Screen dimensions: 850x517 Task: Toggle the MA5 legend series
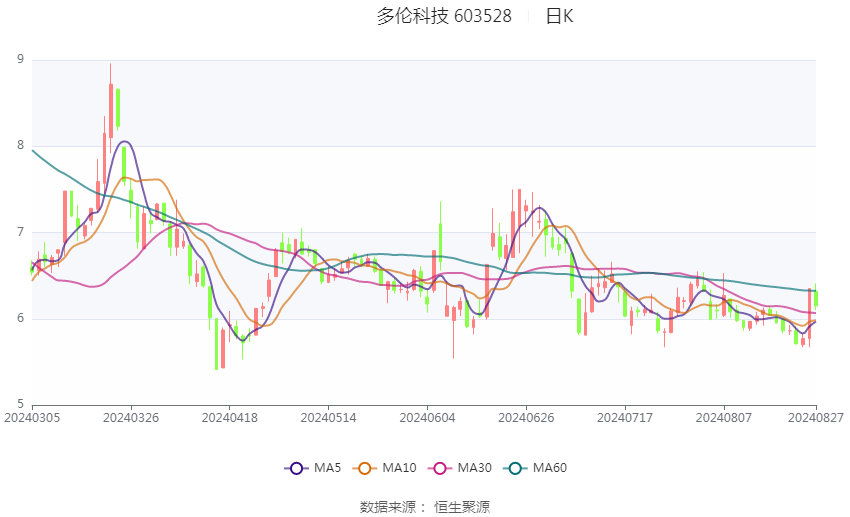(x=313, y=468)
